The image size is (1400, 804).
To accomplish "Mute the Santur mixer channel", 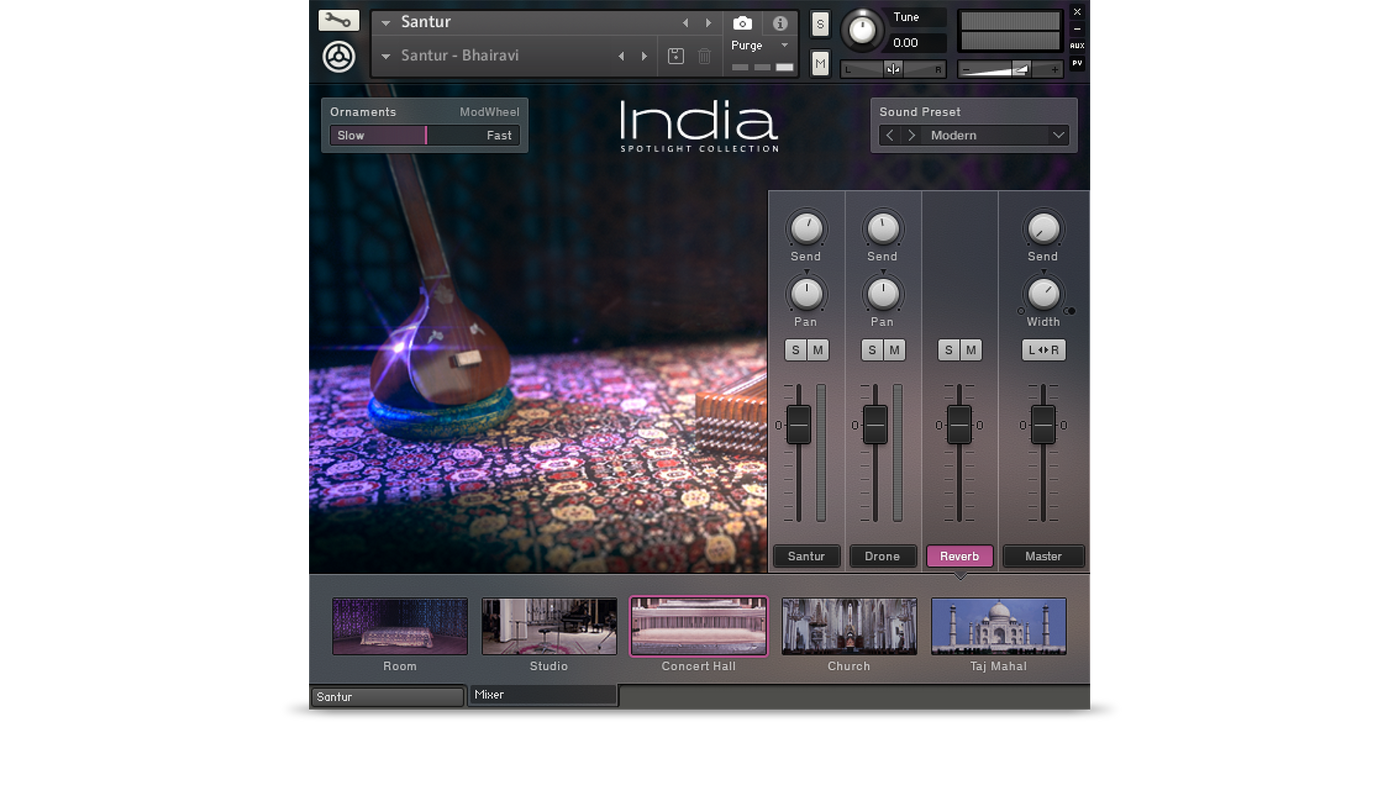I will click(x=818, y=350).
